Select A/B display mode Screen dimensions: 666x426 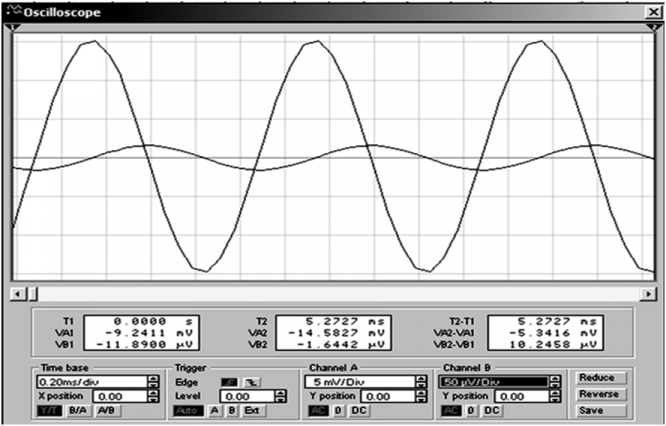tap(108, 411)
